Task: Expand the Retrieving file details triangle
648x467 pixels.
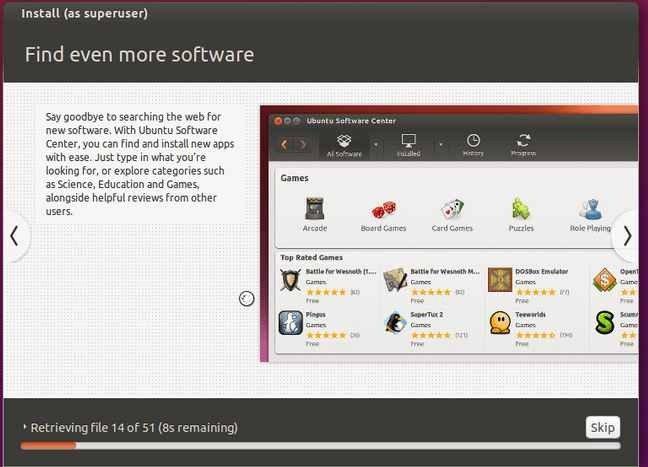Action: (25, 426)
